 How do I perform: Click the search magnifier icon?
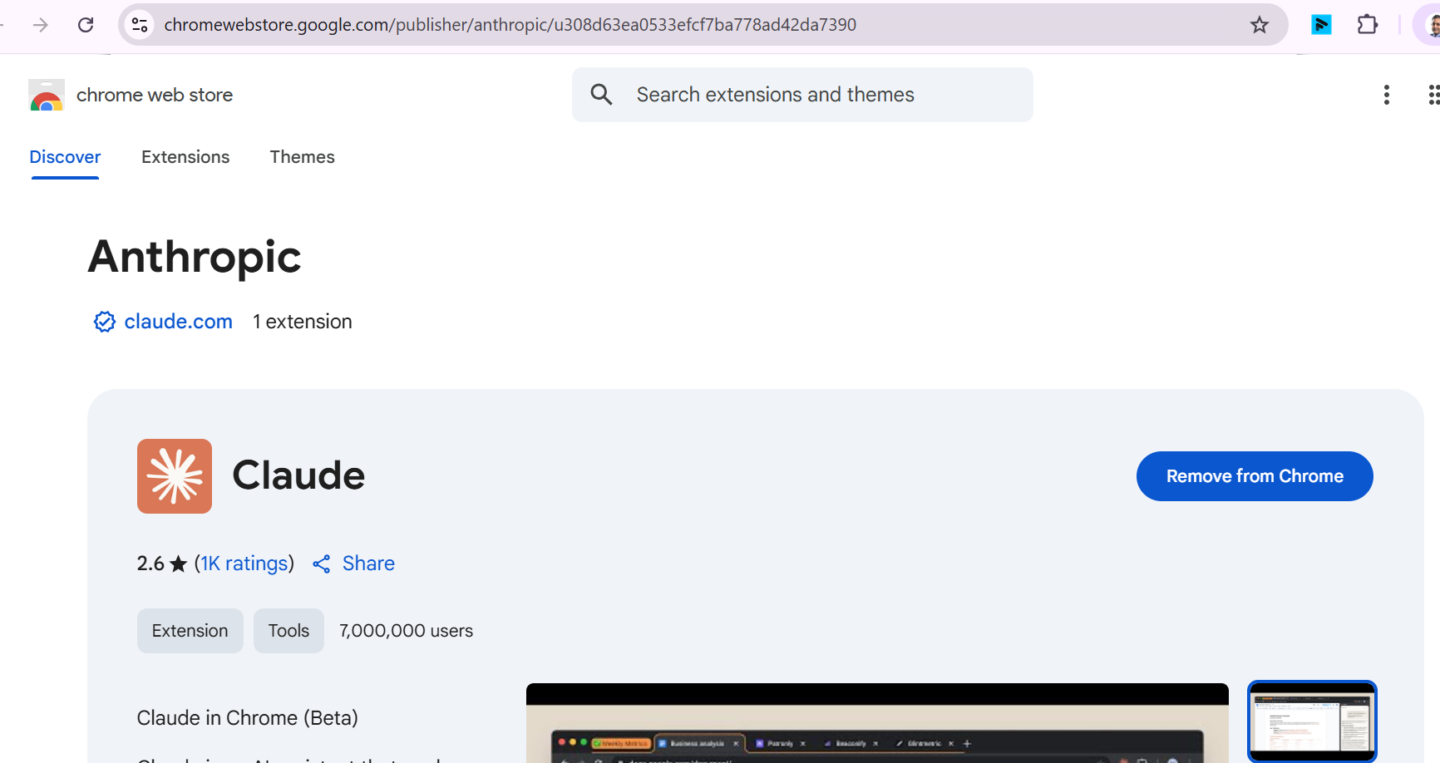pos(601,95)
